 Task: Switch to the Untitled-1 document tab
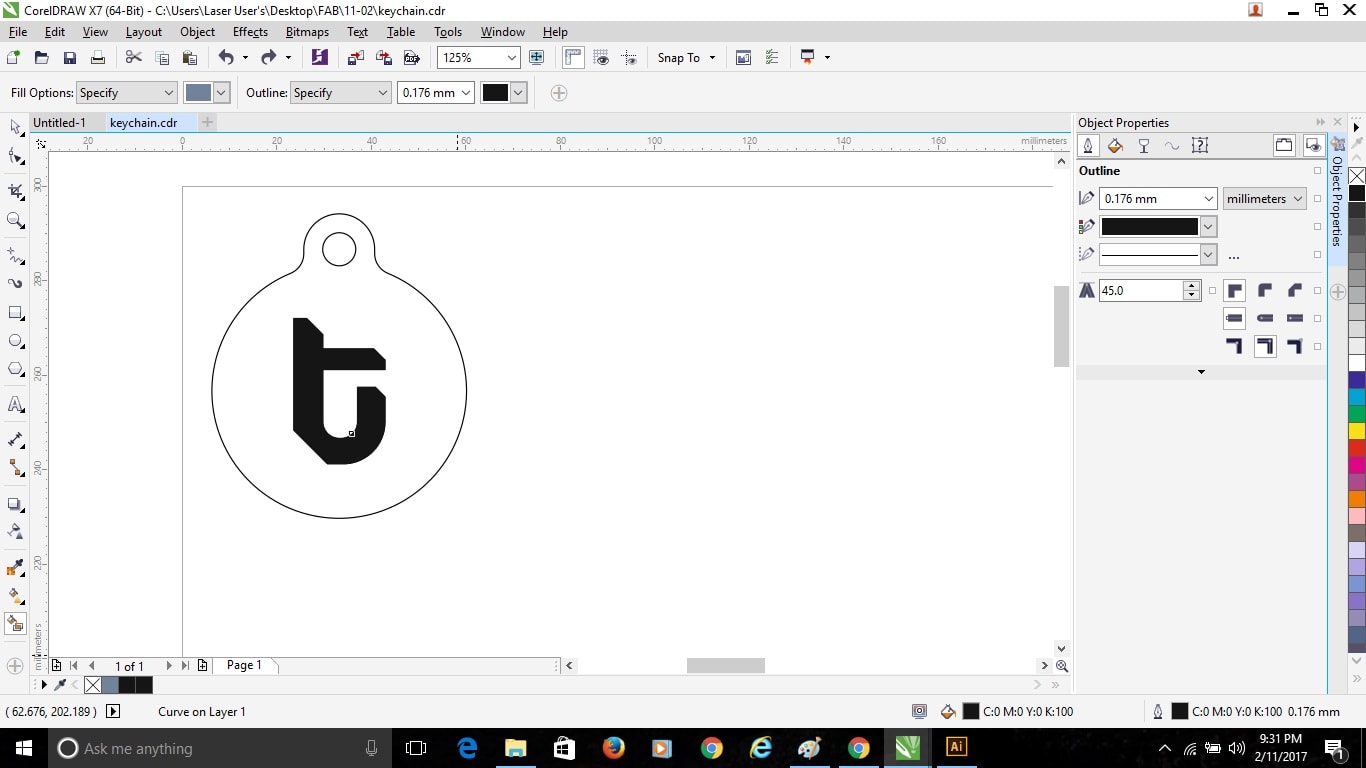pos(60,123)
